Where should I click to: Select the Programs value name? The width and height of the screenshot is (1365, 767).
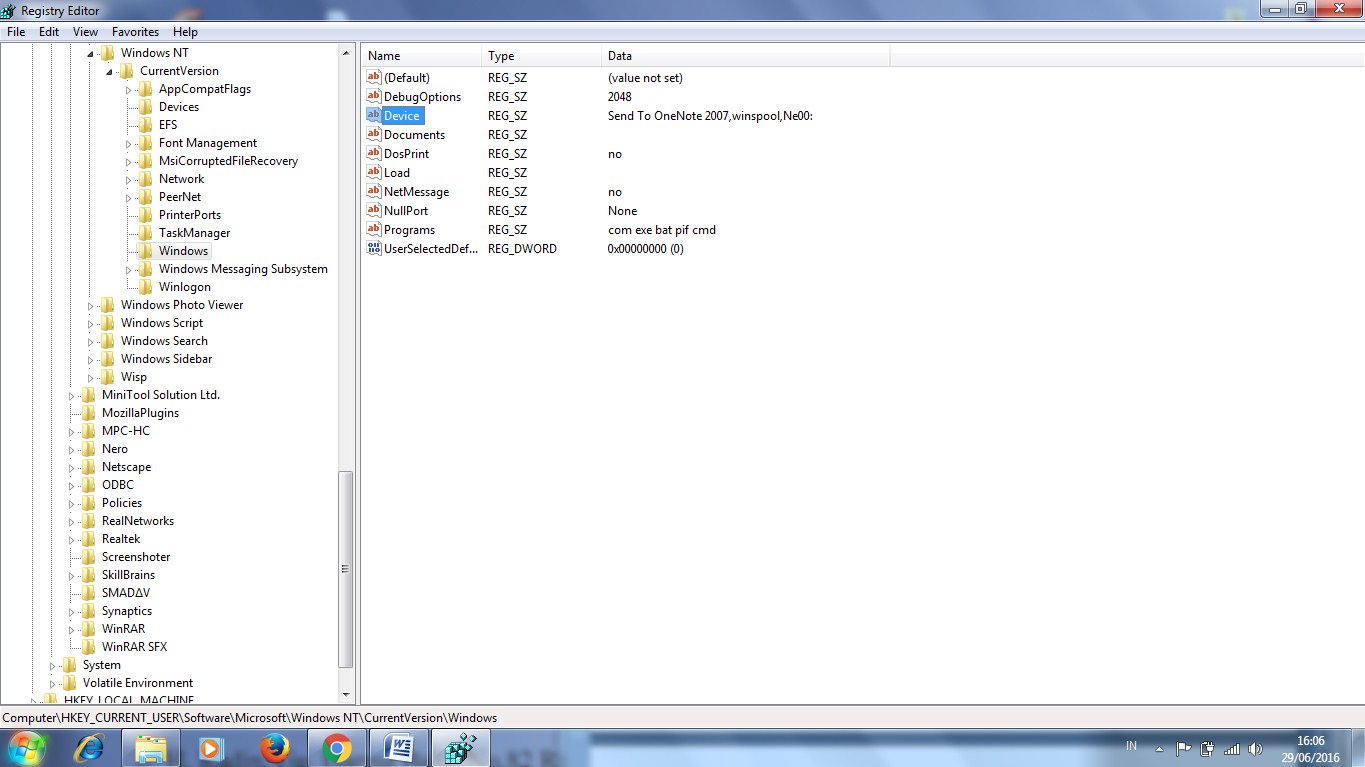point(409,230)
